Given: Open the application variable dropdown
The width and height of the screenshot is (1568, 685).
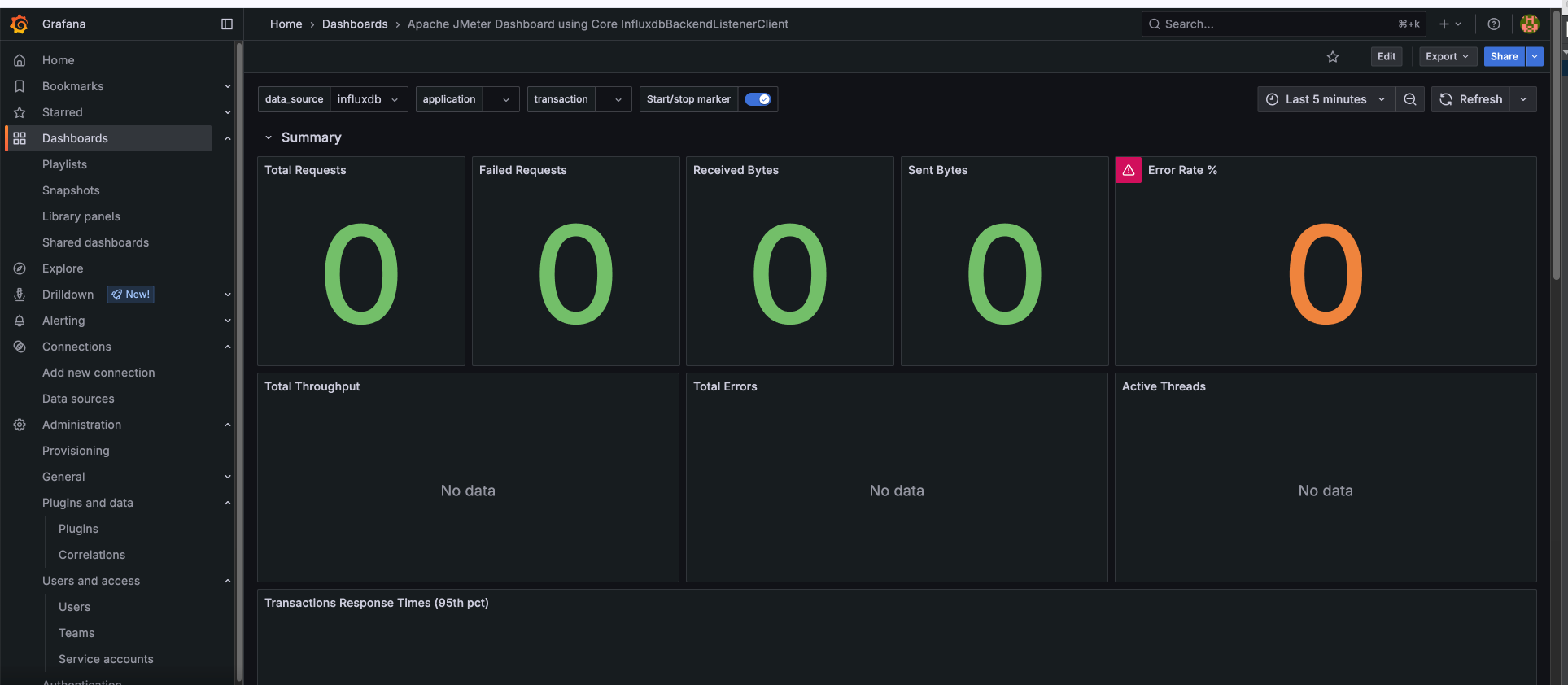Looking at the screenshot, I should click(x=500, y=99).
